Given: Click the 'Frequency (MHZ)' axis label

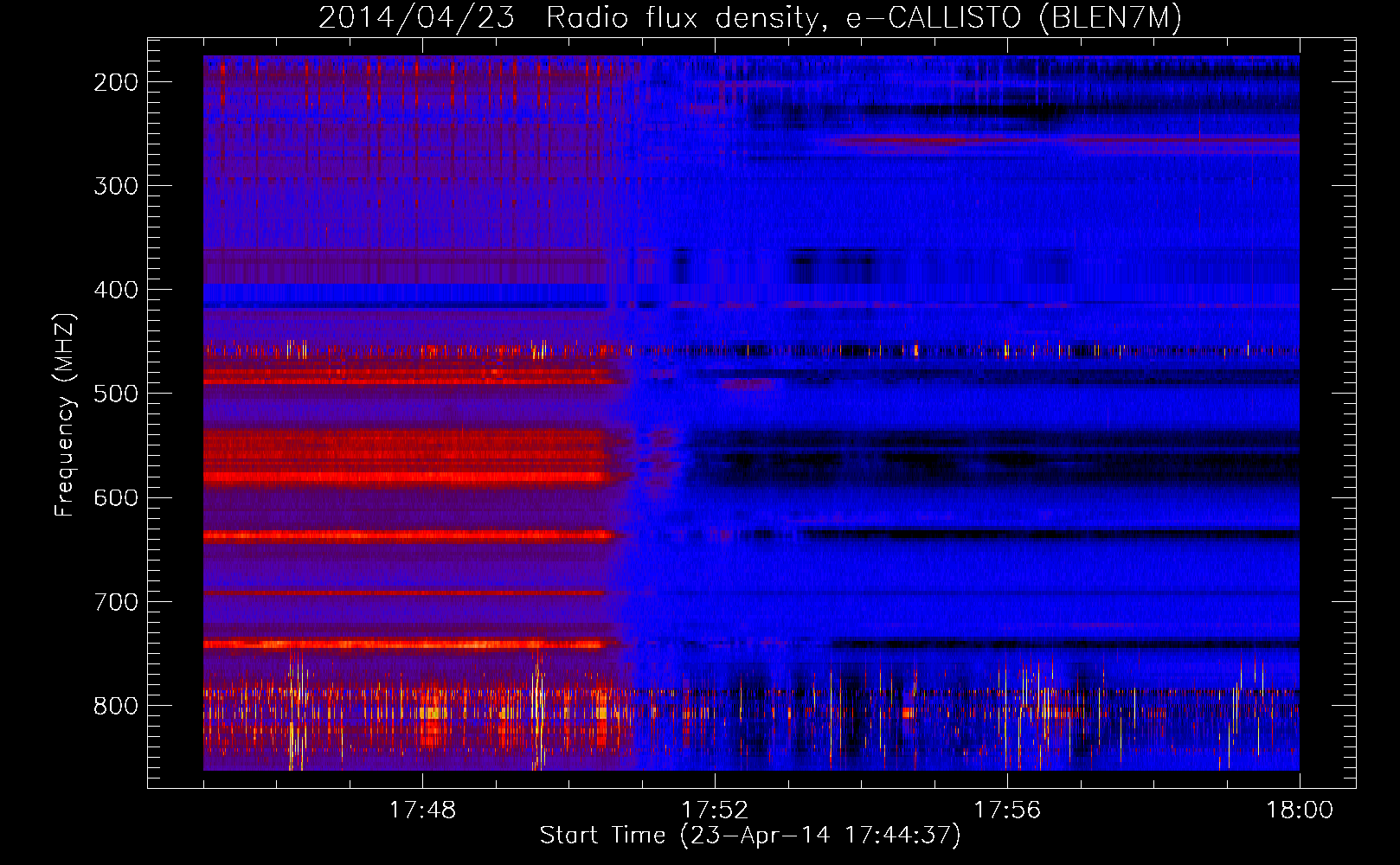Looking at the screenshot, I should [x=65, y=414].
